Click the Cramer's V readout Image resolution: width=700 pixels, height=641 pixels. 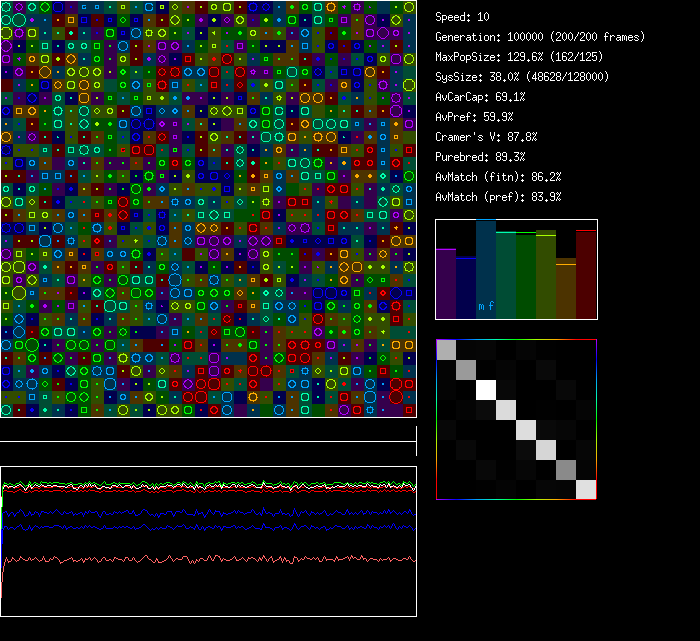tap(486, 137)
